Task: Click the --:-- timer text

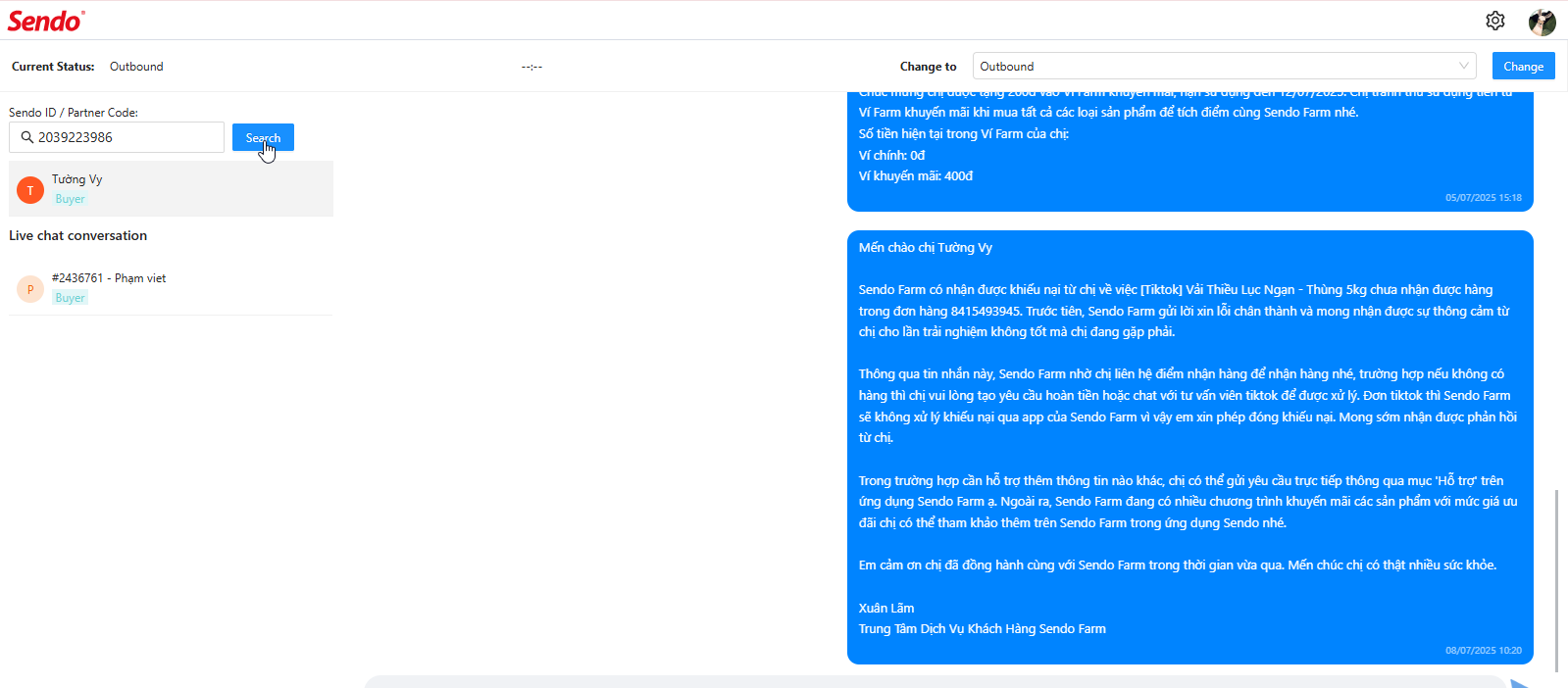Action: (x=531, y=67)
